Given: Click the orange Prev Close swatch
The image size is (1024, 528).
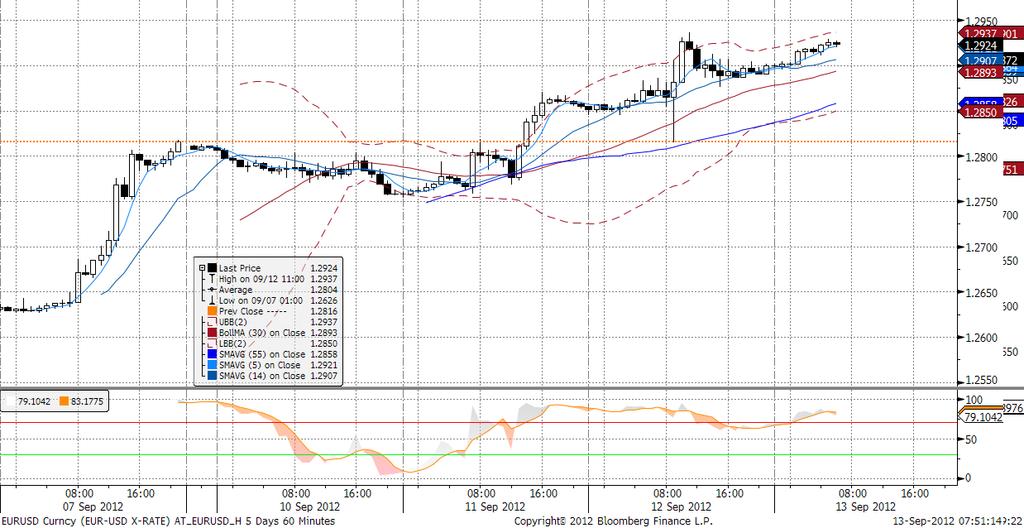Looking at the screenshot, I should (x=212, y=311).
